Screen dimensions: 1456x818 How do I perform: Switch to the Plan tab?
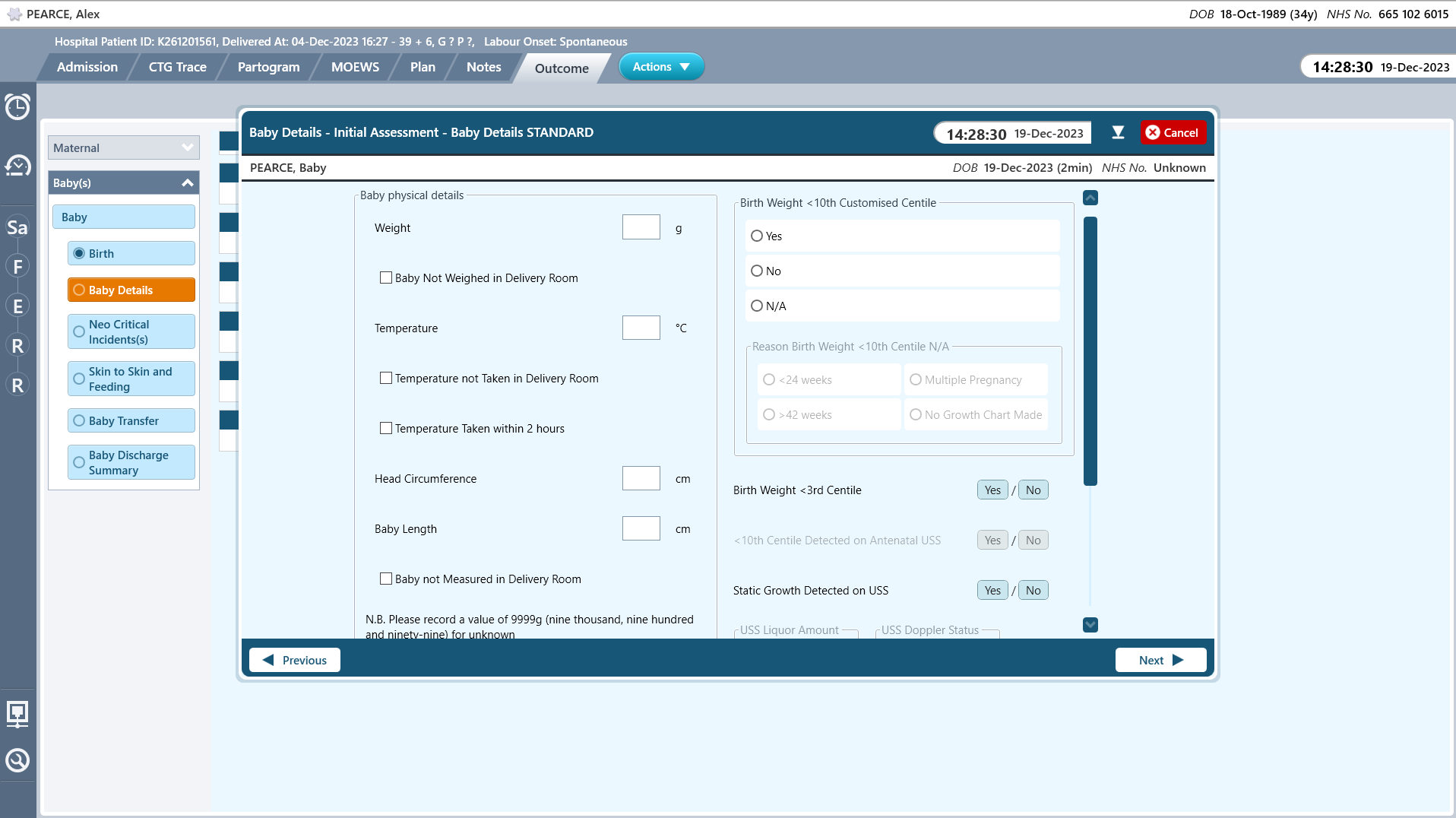click(x=423, y=67)
